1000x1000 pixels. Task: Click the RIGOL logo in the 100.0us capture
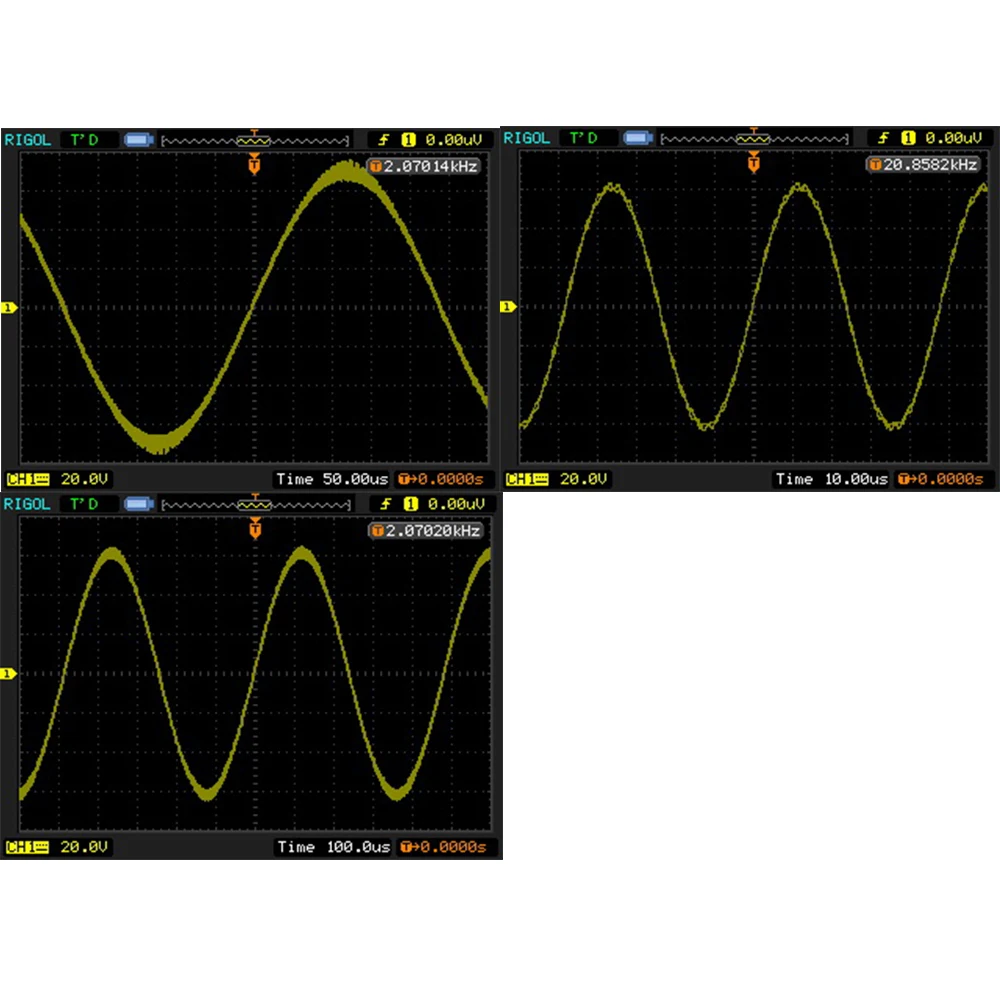tap(27, 504)
